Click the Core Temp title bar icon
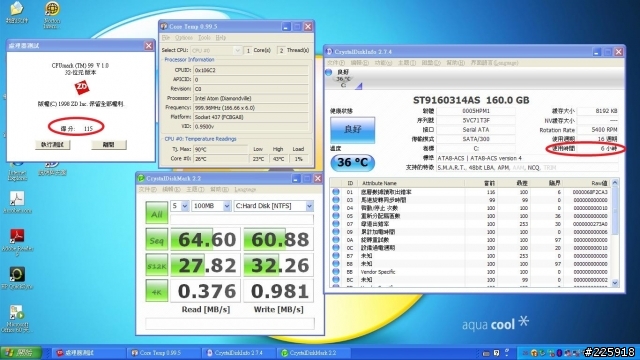This screenshot has height=360, width=640. [x=164, y=27]
